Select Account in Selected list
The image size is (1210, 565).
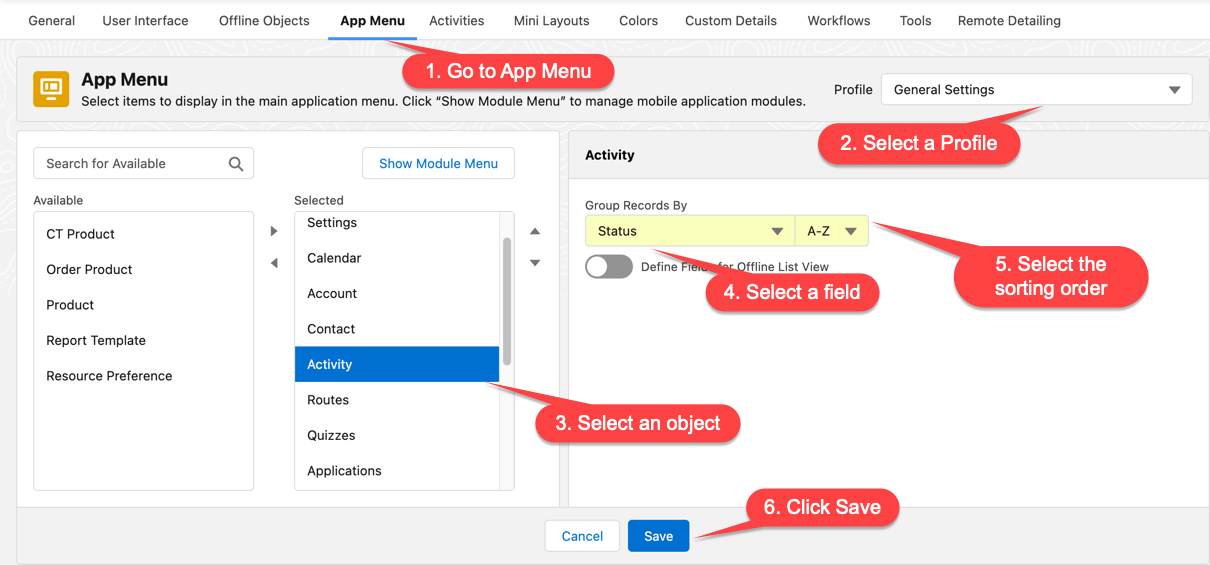click(x=397, y=294)
